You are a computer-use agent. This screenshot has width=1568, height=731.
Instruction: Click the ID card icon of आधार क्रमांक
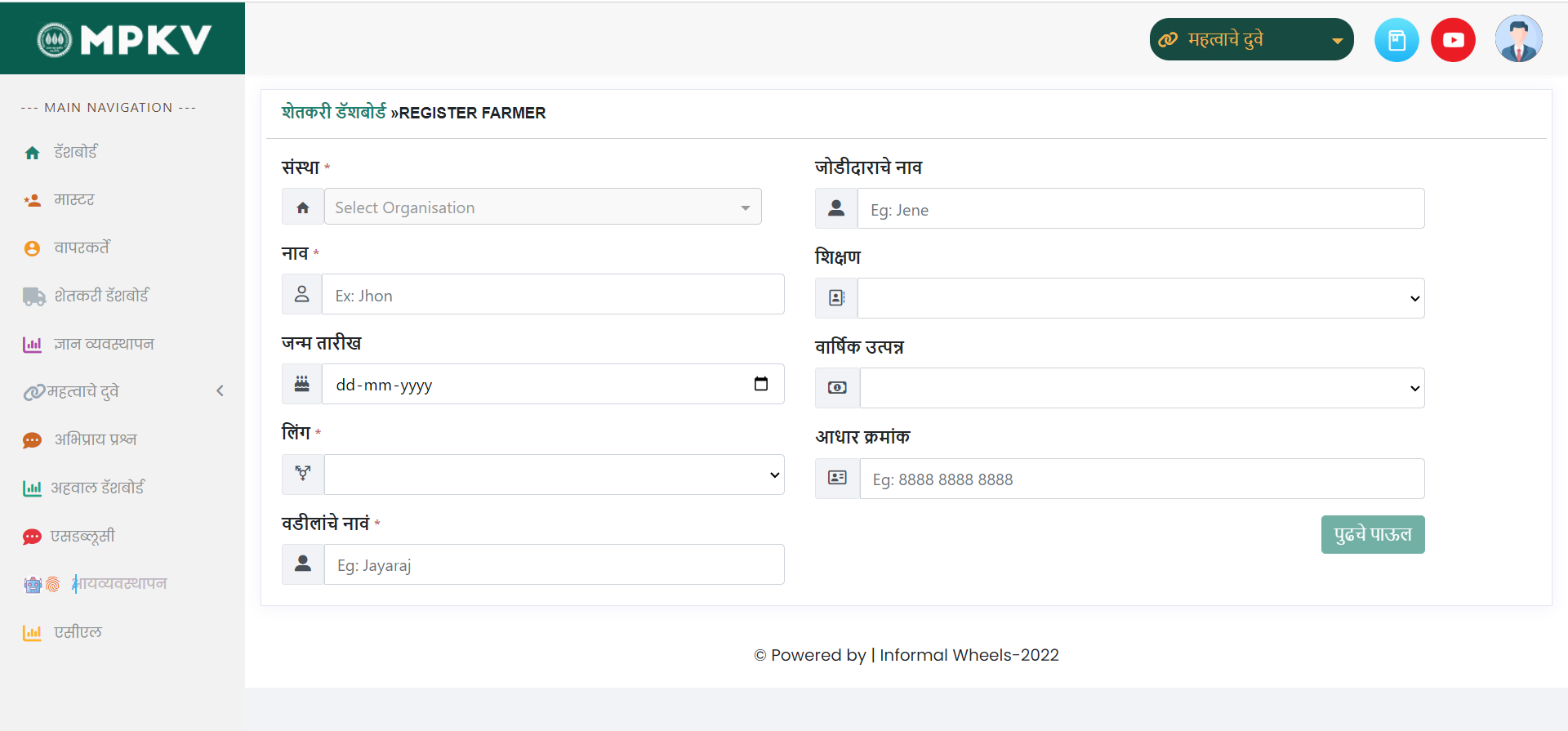click(x=838, y=478)
